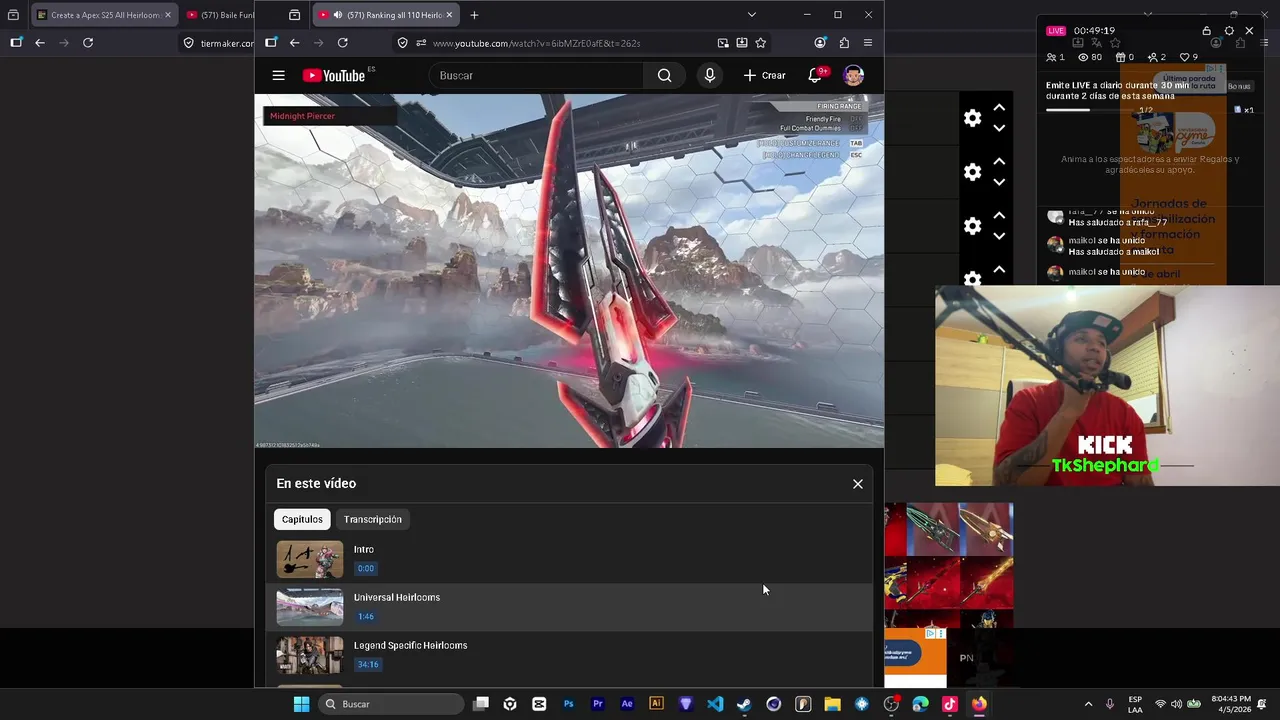The width and height of the screenshot is (1280, 720).
Task: Go back in the YouTube browser window
Action: click(295, 43)
